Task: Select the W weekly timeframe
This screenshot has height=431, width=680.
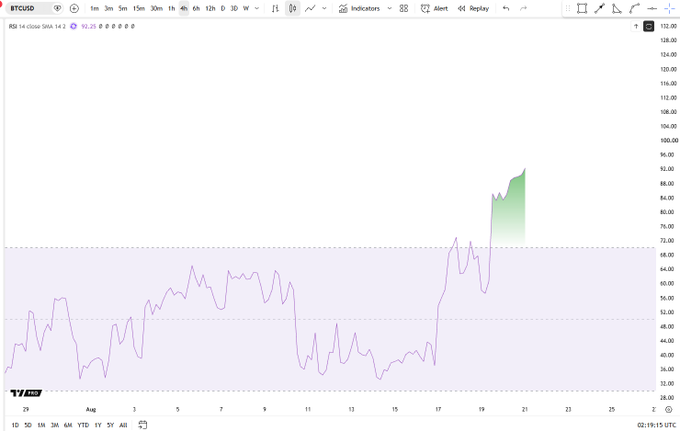Action: pos(246,8)
